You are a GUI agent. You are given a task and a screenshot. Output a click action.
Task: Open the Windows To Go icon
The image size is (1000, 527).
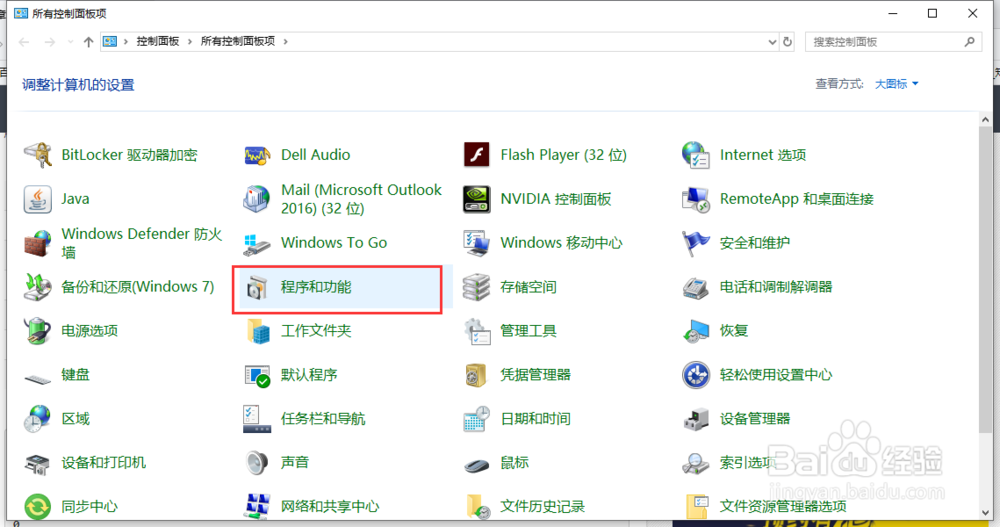pyautogui.click(x=257, y=243)
